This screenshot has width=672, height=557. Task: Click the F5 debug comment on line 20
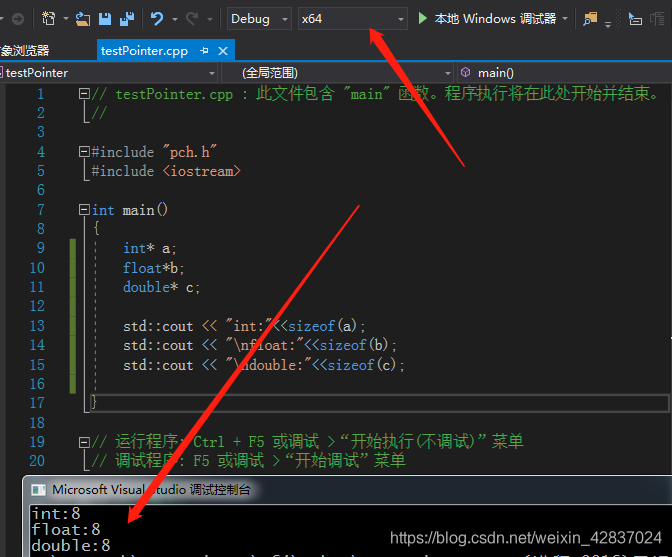click(x=248, y=461)
